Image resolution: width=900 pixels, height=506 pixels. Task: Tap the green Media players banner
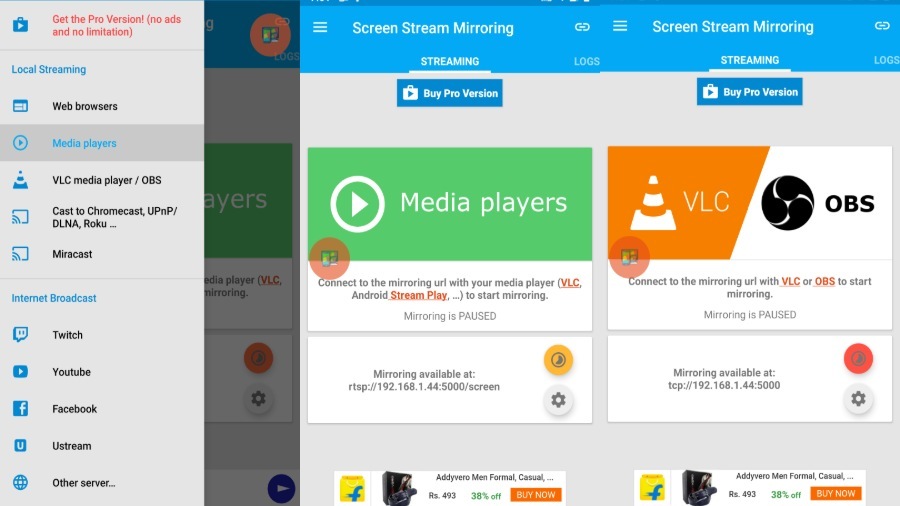click(x=449, y=204)
